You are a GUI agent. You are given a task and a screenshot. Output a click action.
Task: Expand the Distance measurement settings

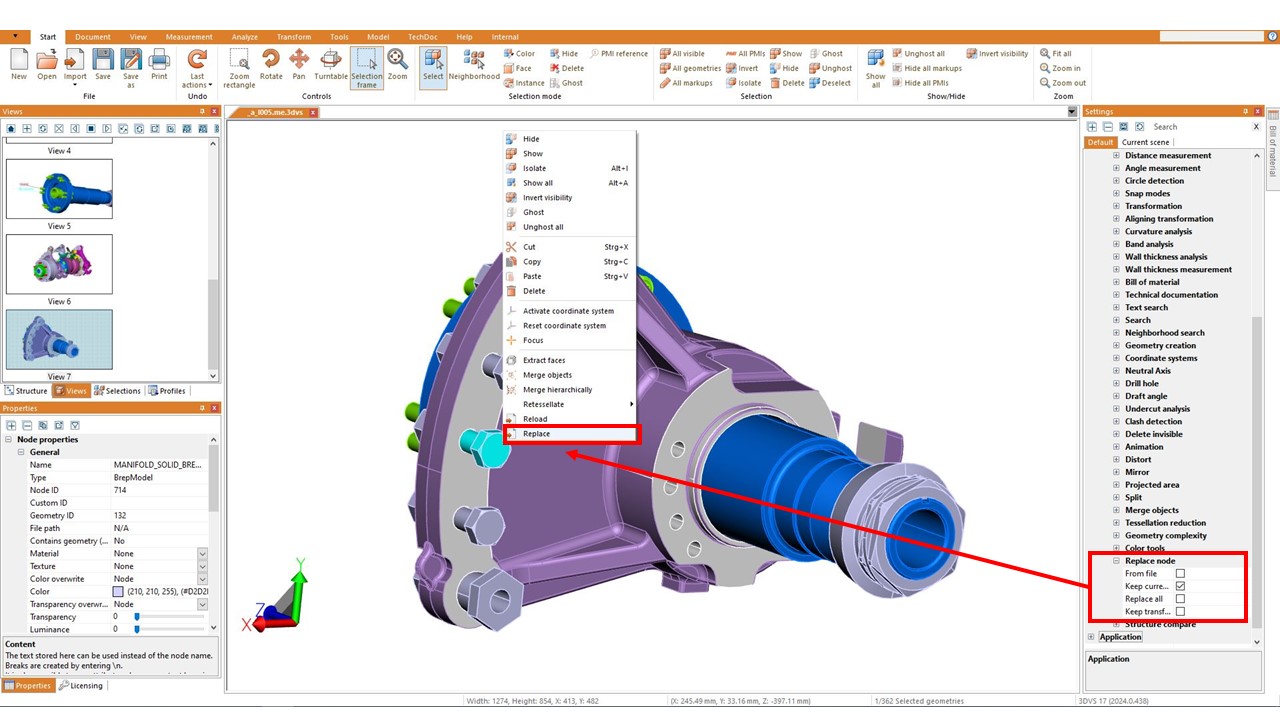(x=1117, y=156)
